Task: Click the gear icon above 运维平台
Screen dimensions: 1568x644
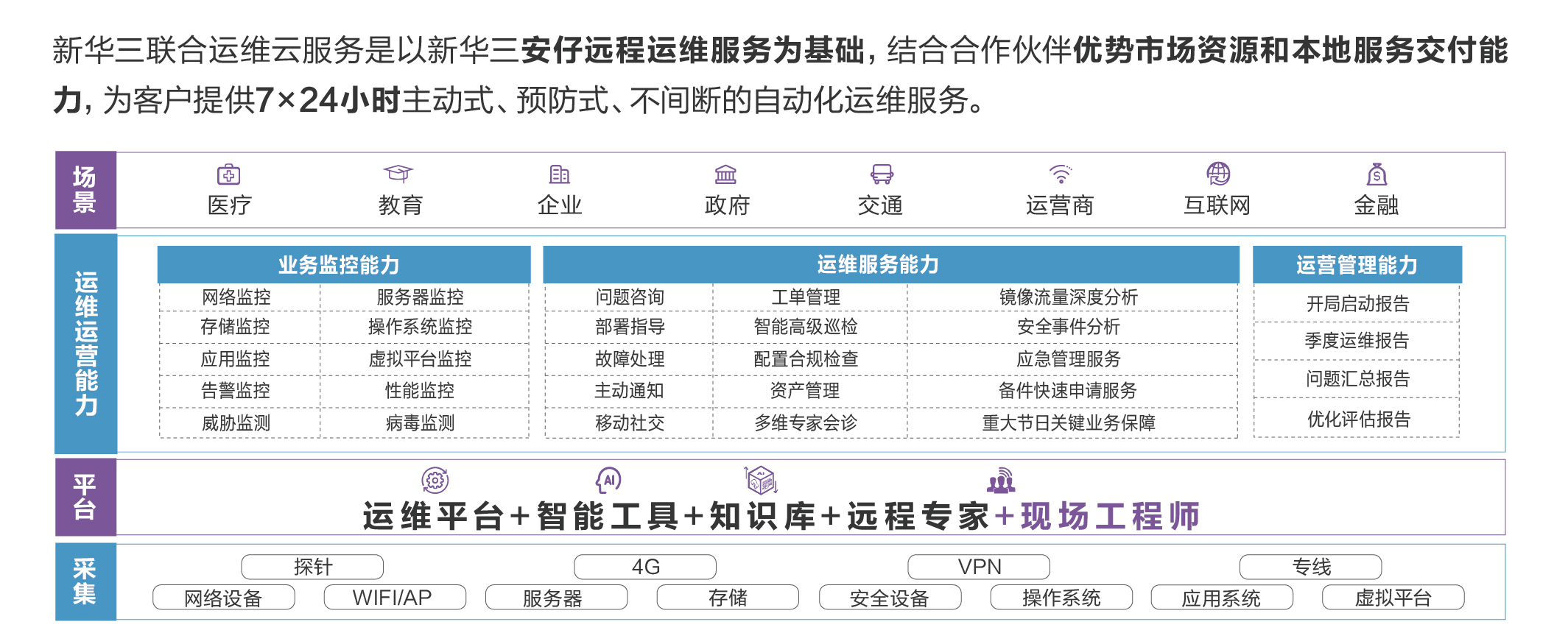Action: point(435,481)
